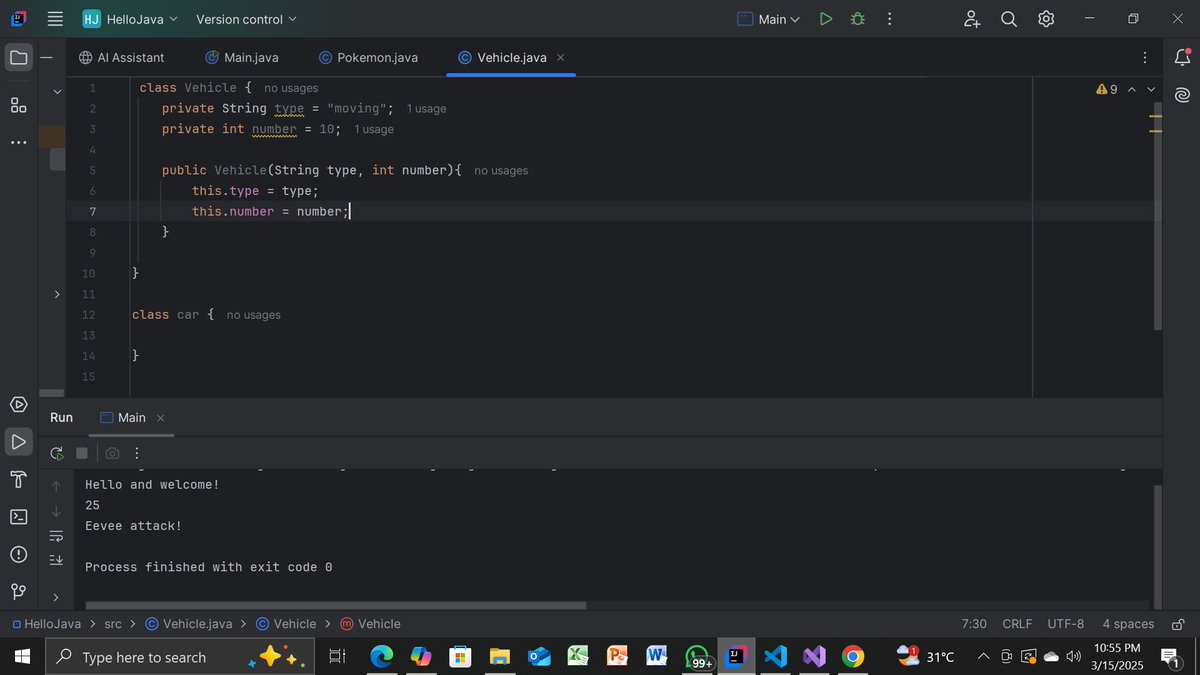Open Code With Me icon
1200x675 pixels.
[971, 19]
